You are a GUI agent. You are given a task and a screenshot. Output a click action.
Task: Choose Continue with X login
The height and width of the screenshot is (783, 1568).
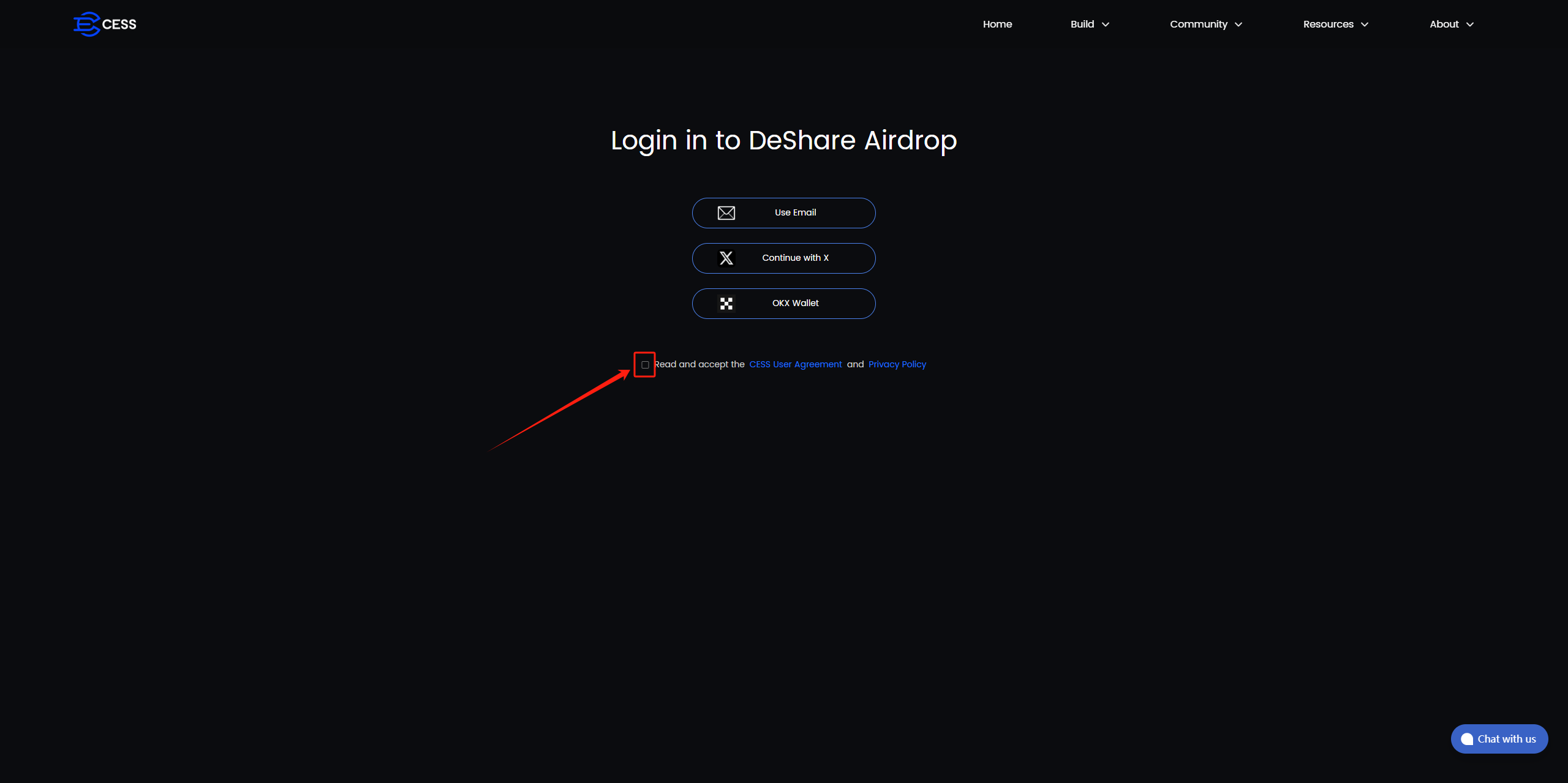click(x=784, y=258)
